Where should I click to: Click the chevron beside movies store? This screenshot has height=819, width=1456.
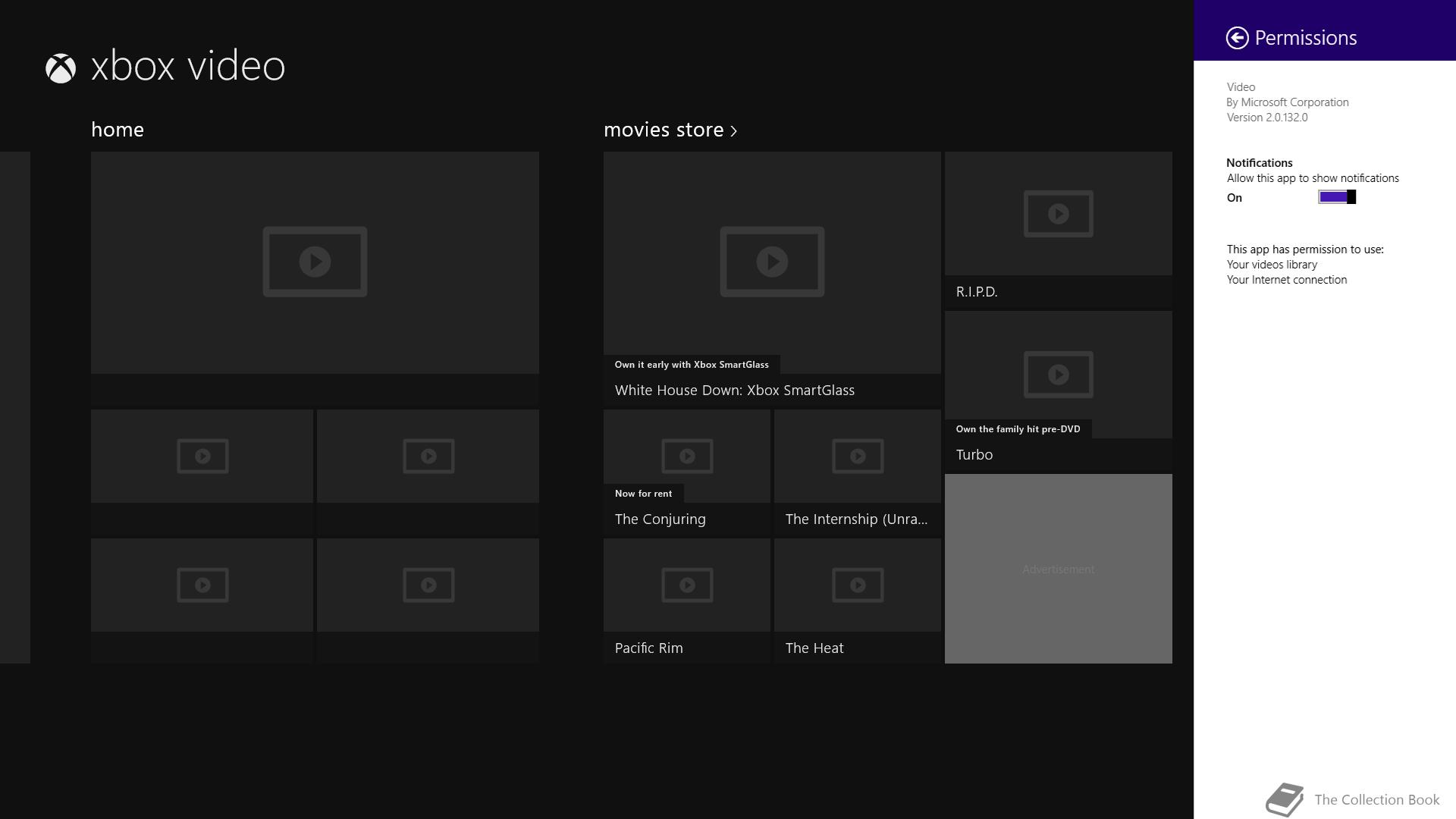coord(733,131)
